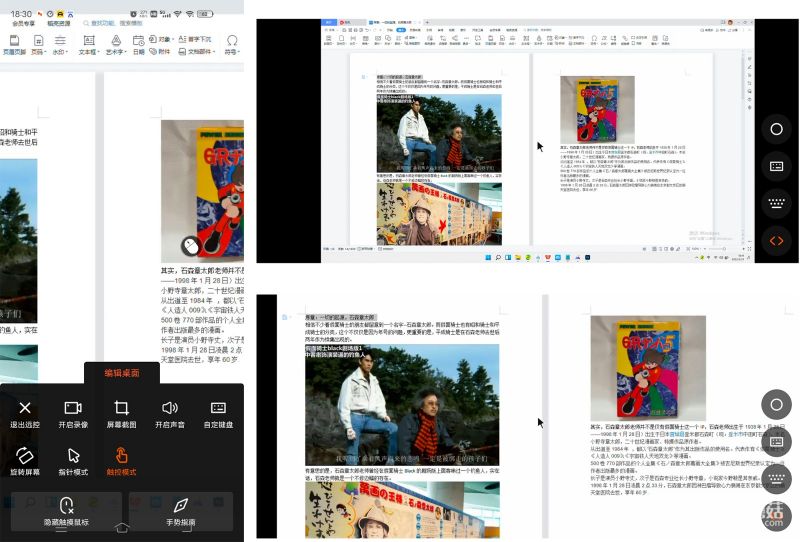Viewport: 800px width, 542px height.
Task: Tap the circle button in the upper remote view
Action: (x=776, y=129)
